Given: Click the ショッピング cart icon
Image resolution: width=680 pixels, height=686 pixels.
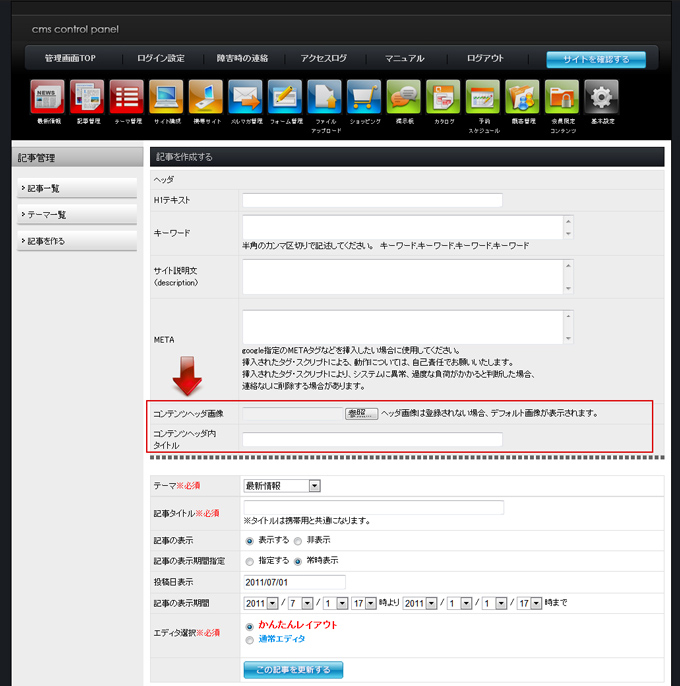Looking at the screenshot, I should [364, 98].
